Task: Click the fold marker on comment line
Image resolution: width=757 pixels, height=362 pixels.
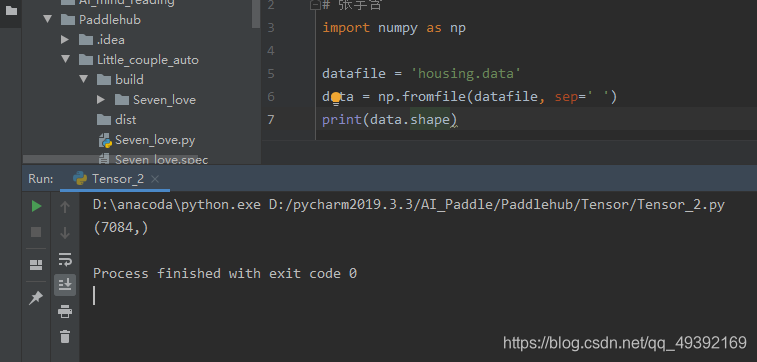Action: 315,5
